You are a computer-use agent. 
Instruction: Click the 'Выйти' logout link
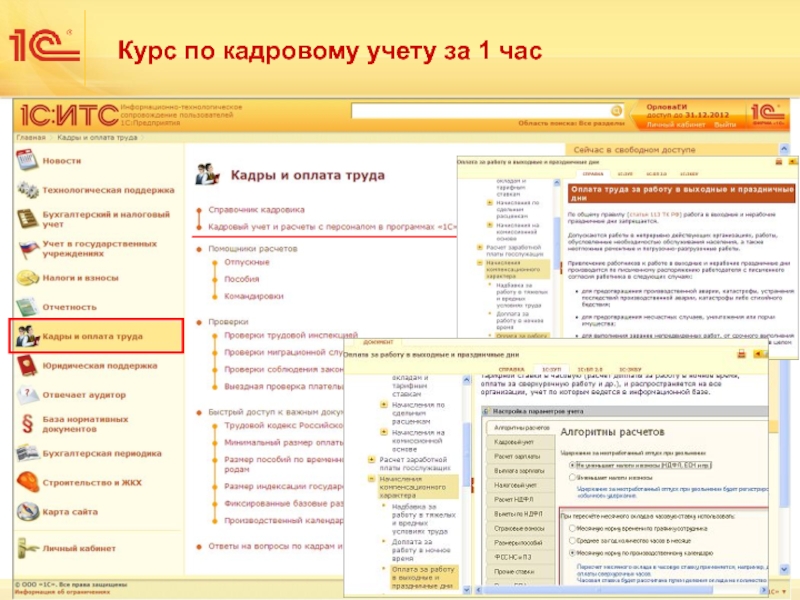tap(725, 125)
